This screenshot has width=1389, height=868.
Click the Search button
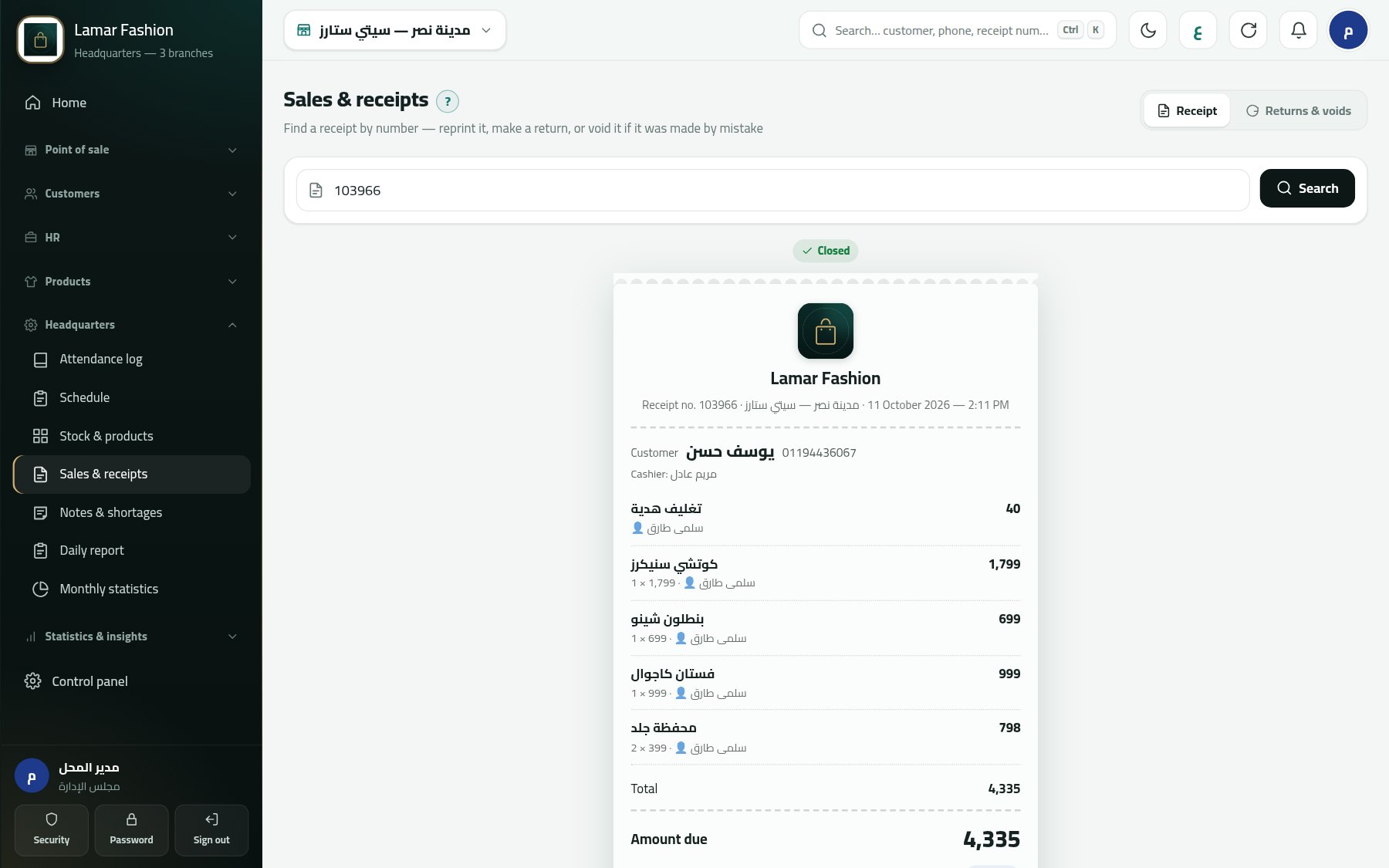point(1307,188)
